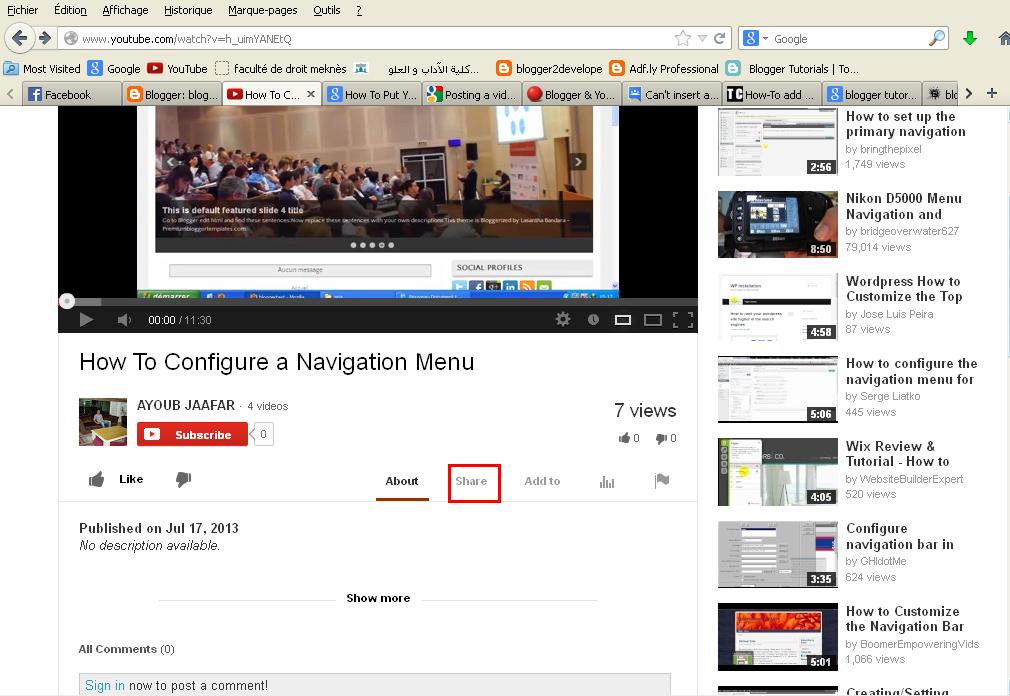Subscribe to AYOUB JAAFAR channel
The width and height of the screenshot is (1010, 696).
[x=192, y=434]
